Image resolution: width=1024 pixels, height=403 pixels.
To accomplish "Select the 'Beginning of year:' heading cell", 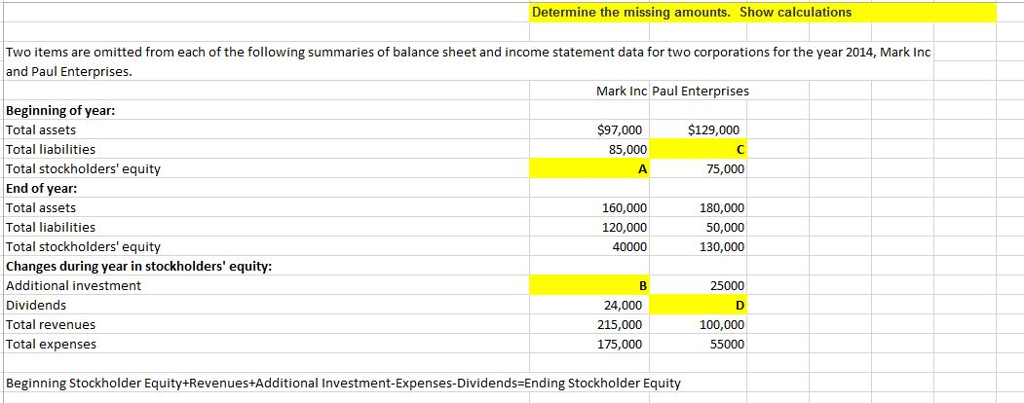I will 62,111.
